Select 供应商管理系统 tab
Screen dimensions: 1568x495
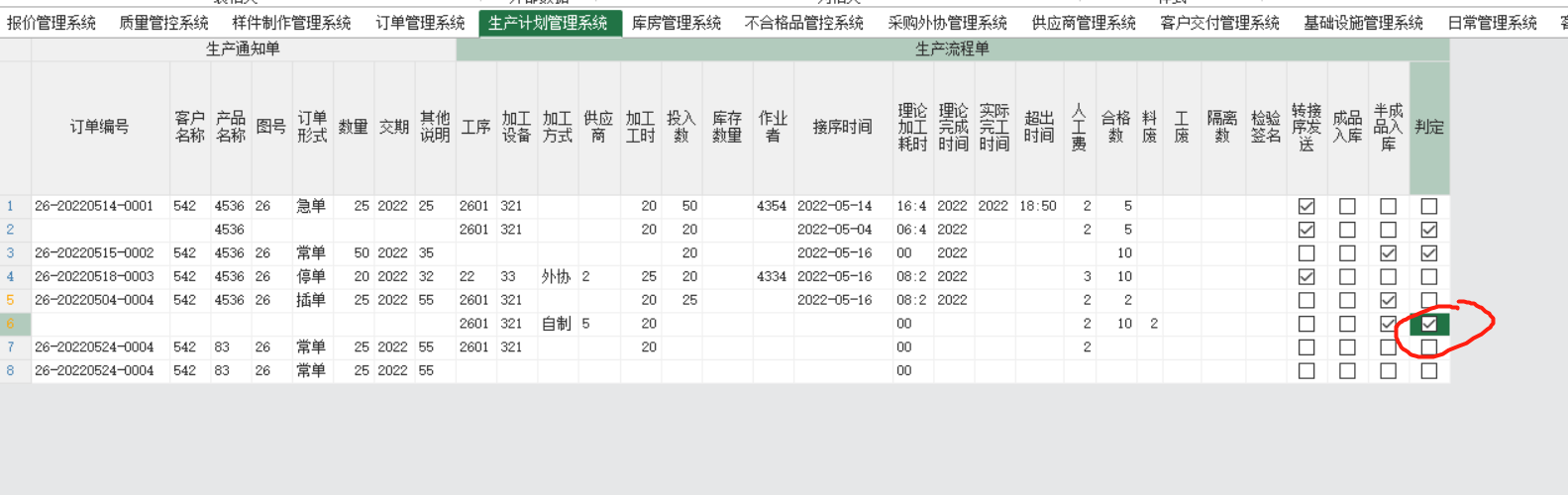pyautogui.click(x=1084, y=23)
